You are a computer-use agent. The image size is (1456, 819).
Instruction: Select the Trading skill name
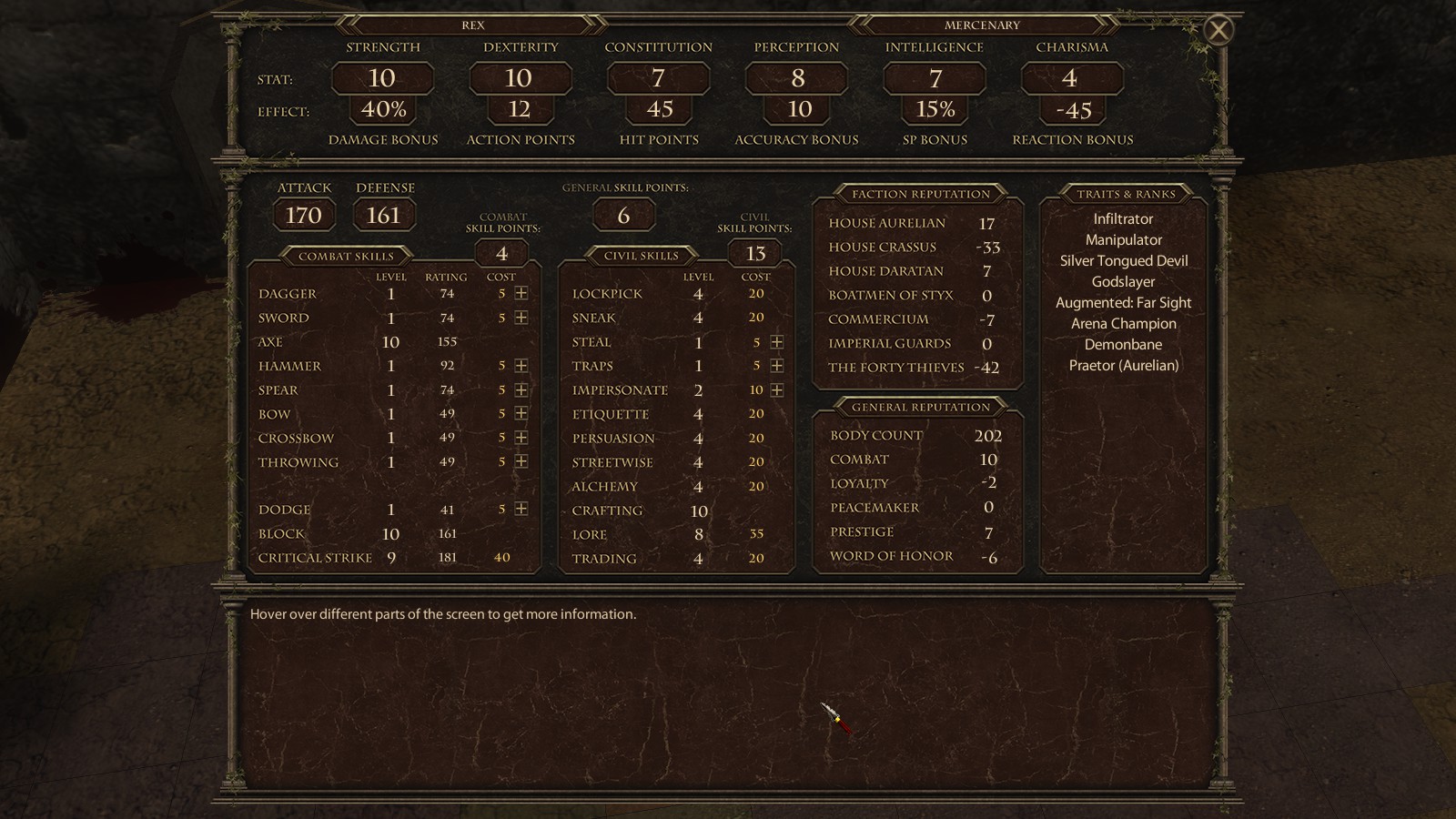(604, 559)
